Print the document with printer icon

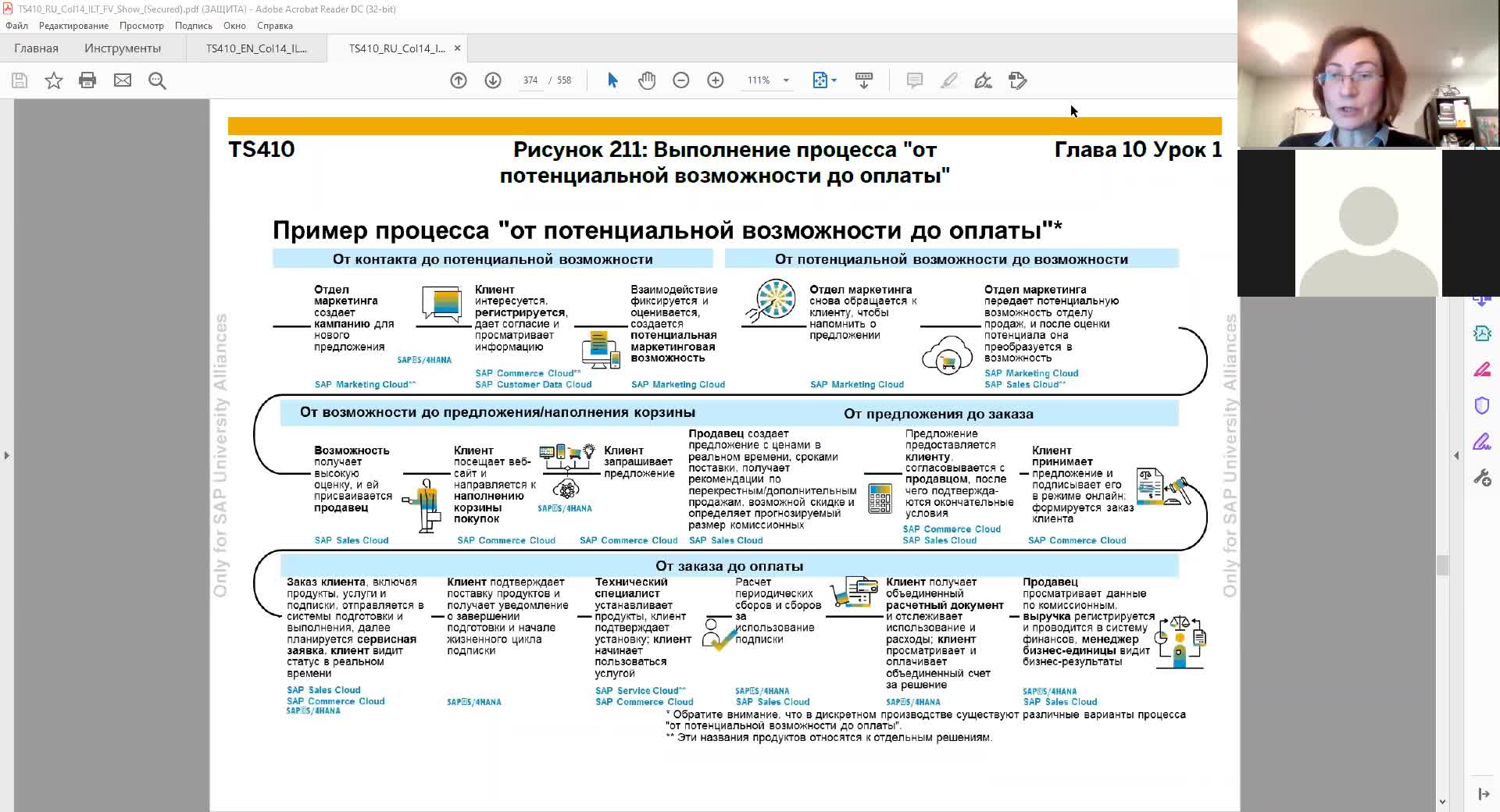[x=87, y=80]
